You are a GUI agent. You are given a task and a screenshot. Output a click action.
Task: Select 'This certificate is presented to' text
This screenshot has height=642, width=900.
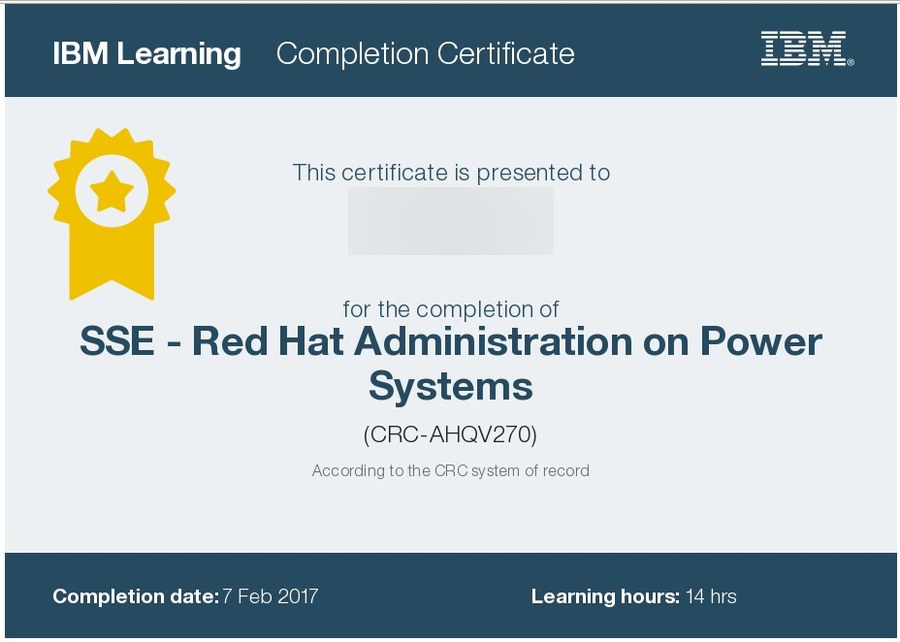tap(451, 173)
